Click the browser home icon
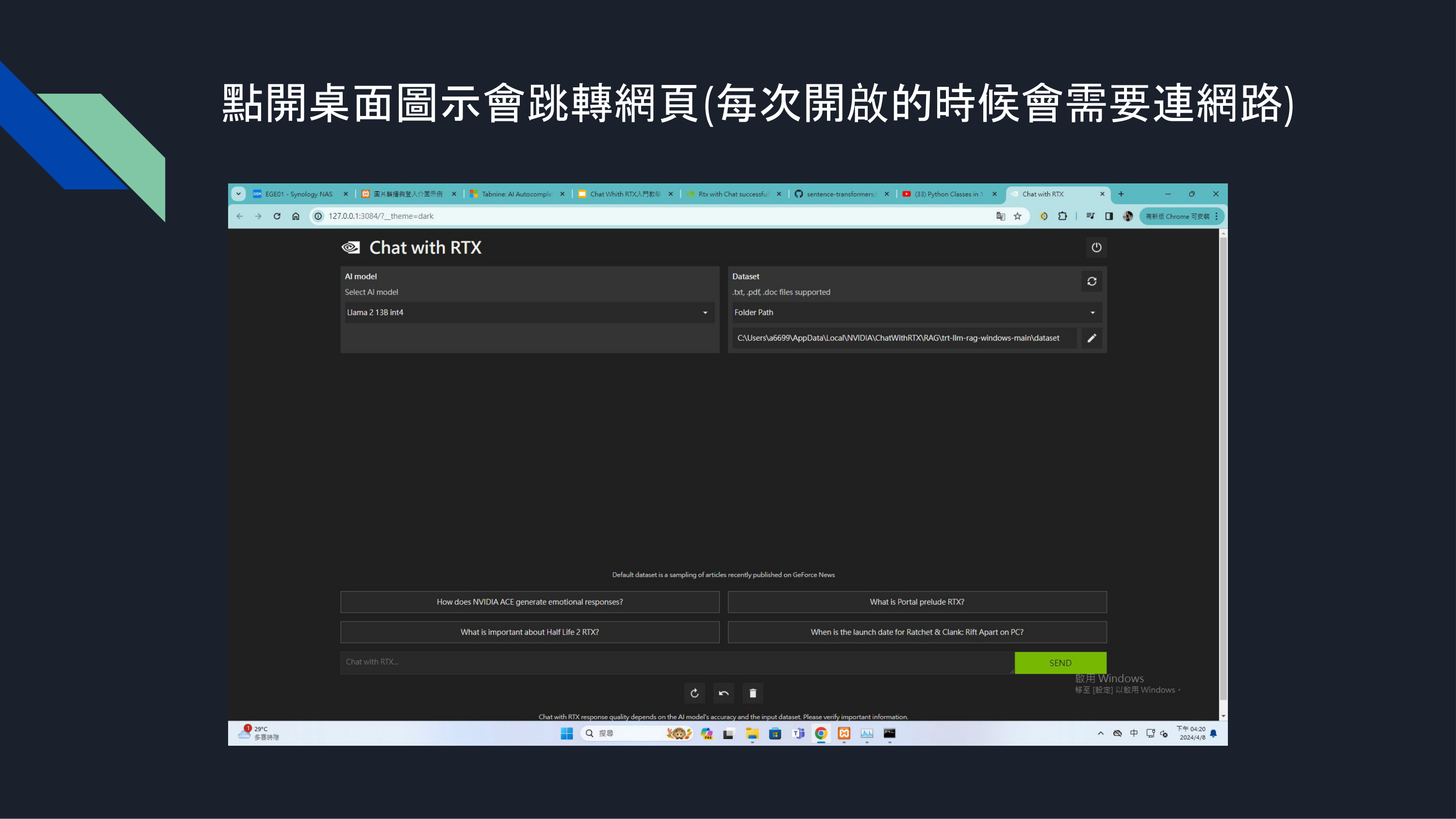This screenshot has width=1456, height=819. (x=296, y=216)
